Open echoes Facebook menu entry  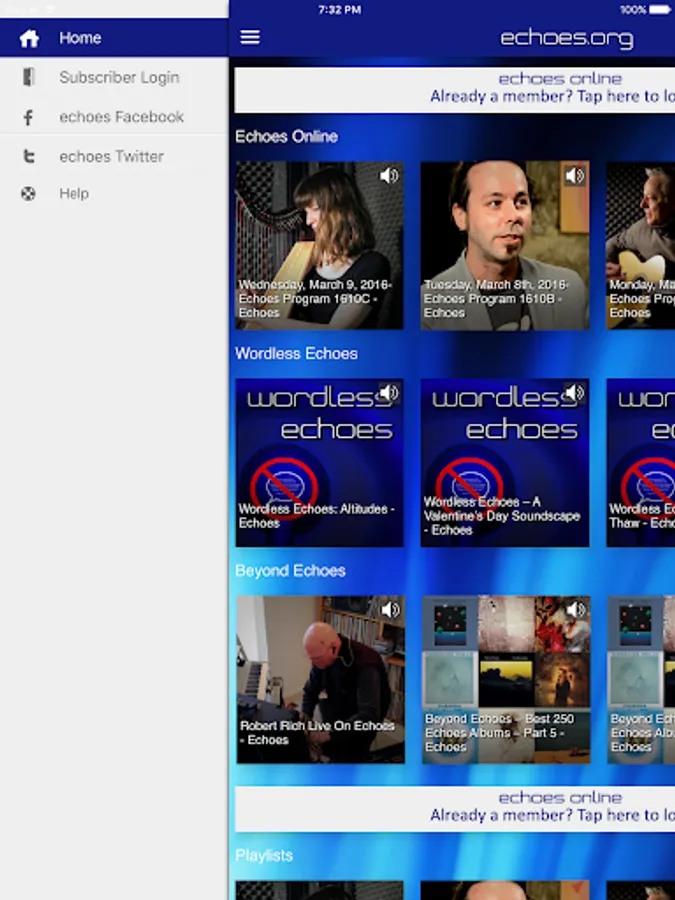click(x=114, y=117)
